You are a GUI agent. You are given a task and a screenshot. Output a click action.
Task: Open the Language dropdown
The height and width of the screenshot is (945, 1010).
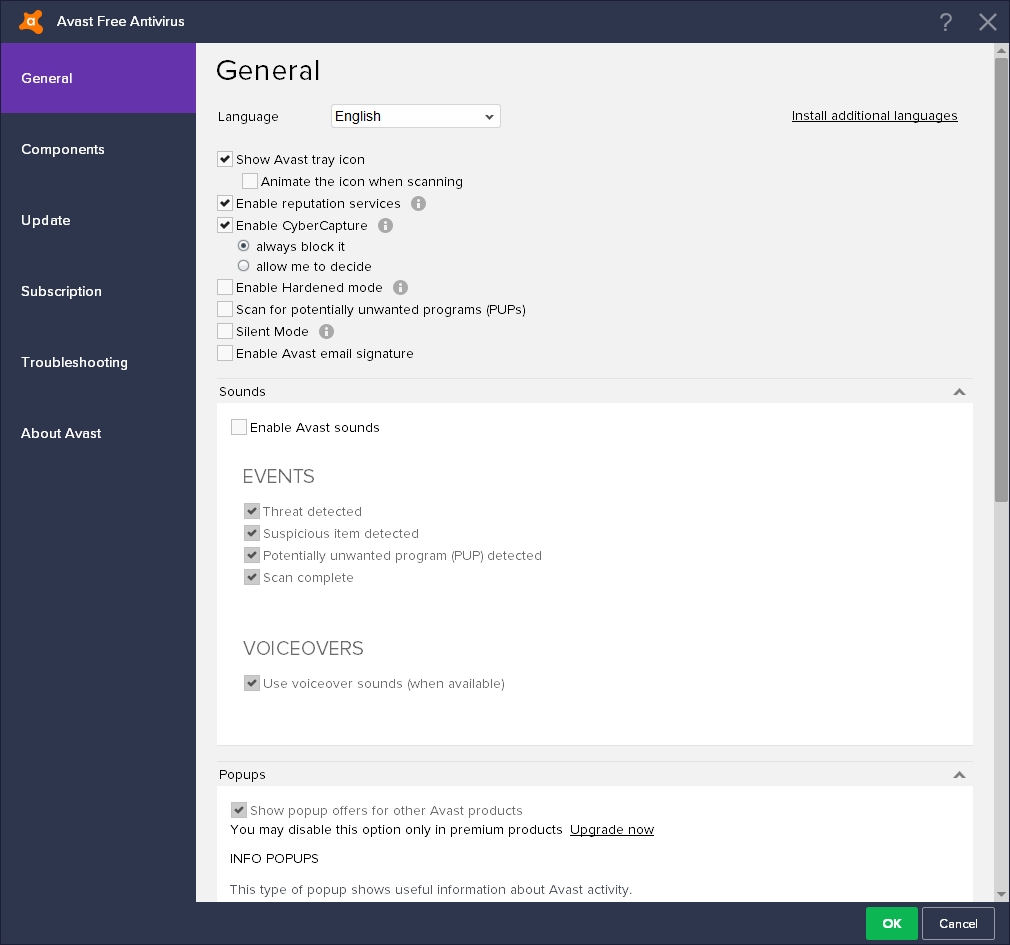[x=415, y=116]
